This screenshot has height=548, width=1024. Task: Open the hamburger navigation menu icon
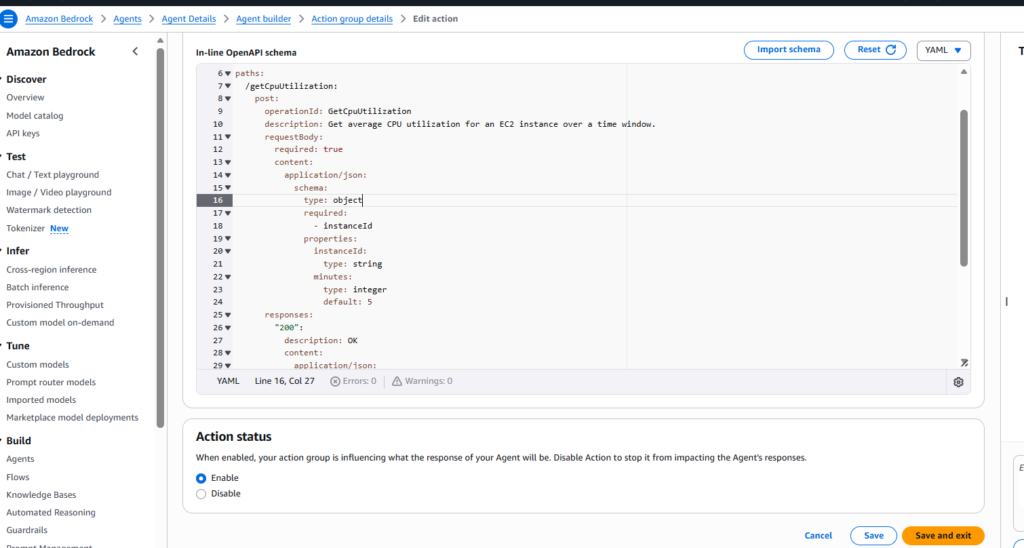(x=10, y=19)
